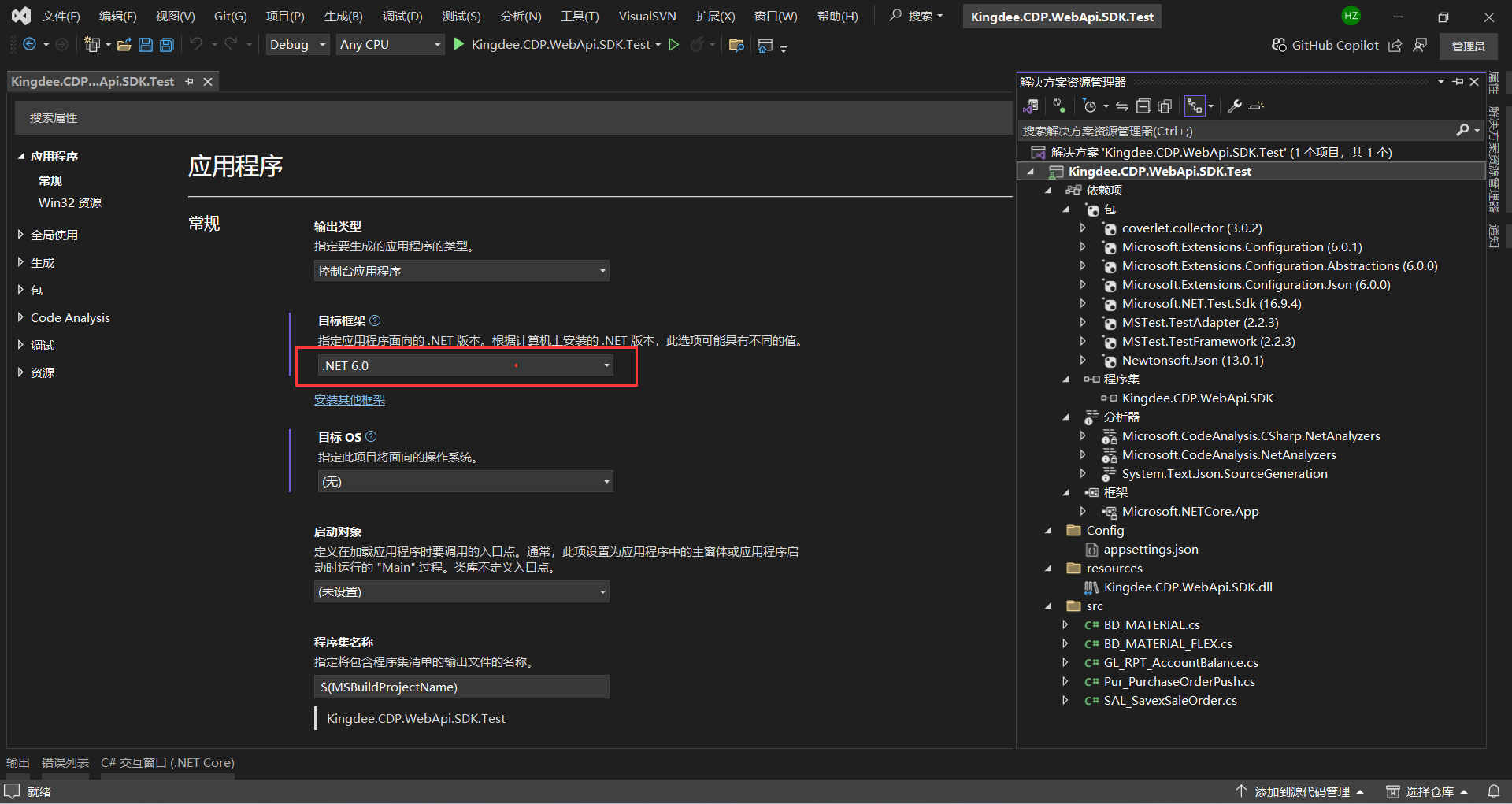
Task: Open the 工具(T) menu
Action: click(x=580, y=16)
